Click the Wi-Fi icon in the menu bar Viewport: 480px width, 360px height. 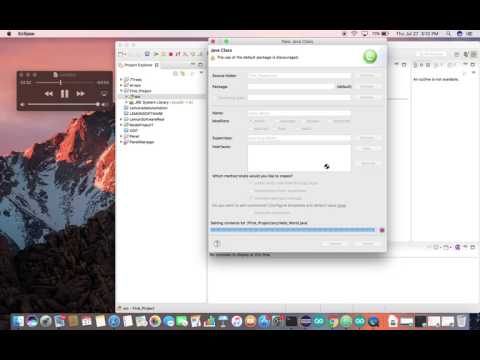(354, 34)
